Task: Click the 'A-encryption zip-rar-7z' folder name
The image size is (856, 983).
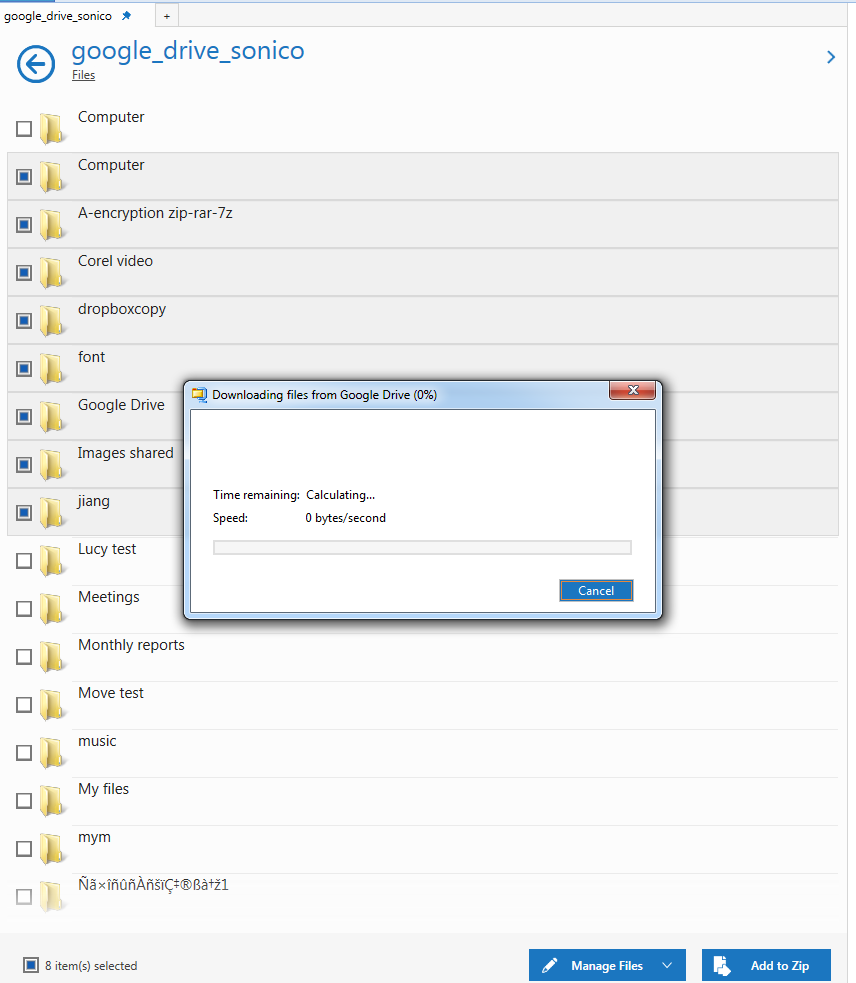Action: pos(156,213)
